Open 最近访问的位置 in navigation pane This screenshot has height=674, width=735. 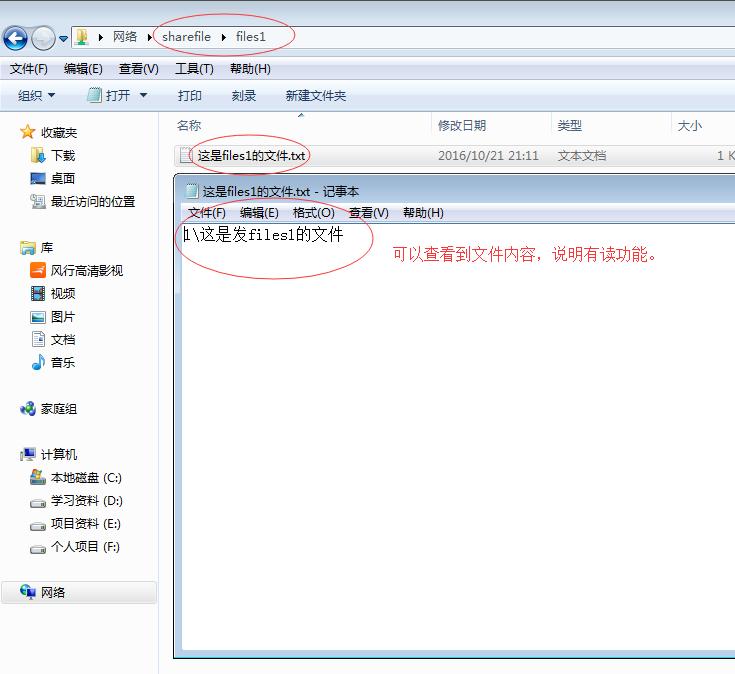[93, 202]
